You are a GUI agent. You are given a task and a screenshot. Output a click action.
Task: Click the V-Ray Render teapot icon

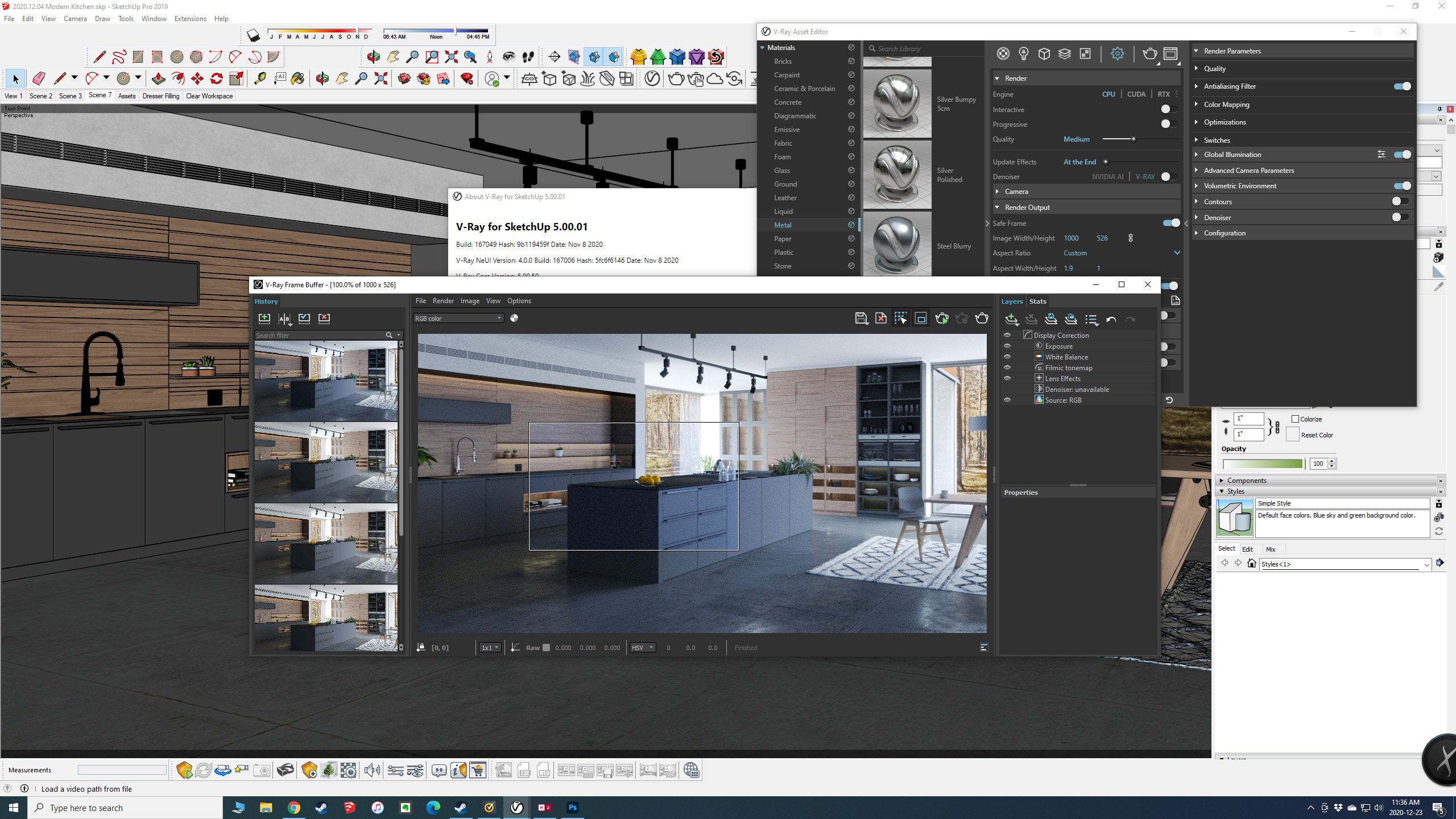tap(676, 78)
